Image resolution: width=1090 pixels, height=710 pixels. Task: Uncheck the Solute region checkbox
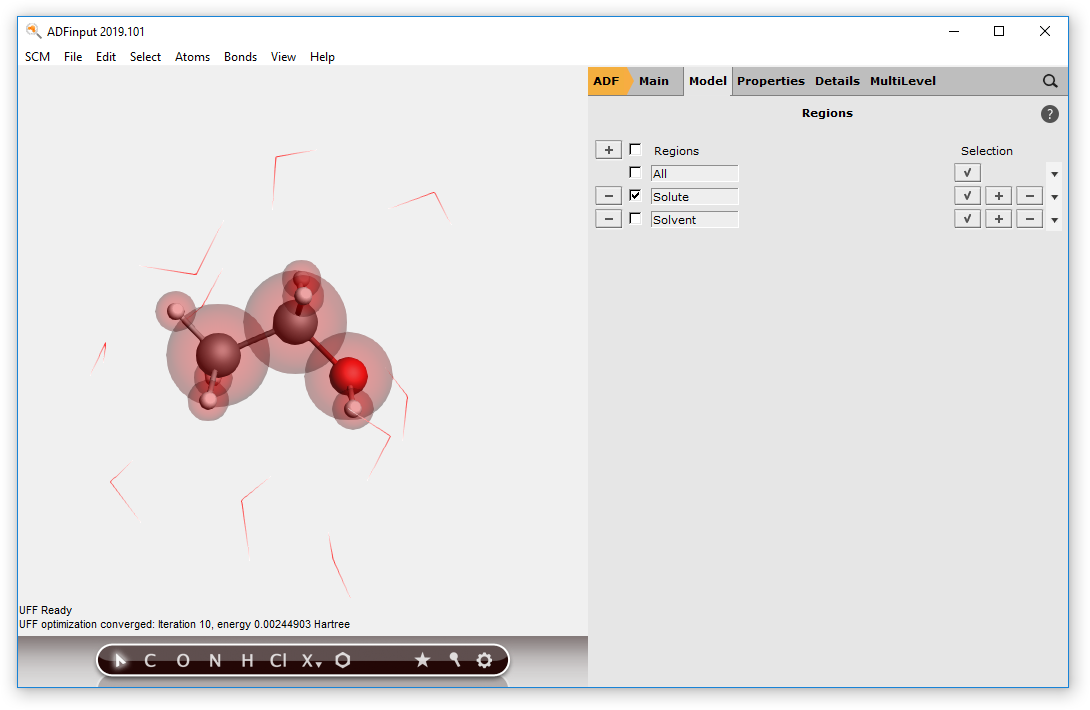(635, 196)
